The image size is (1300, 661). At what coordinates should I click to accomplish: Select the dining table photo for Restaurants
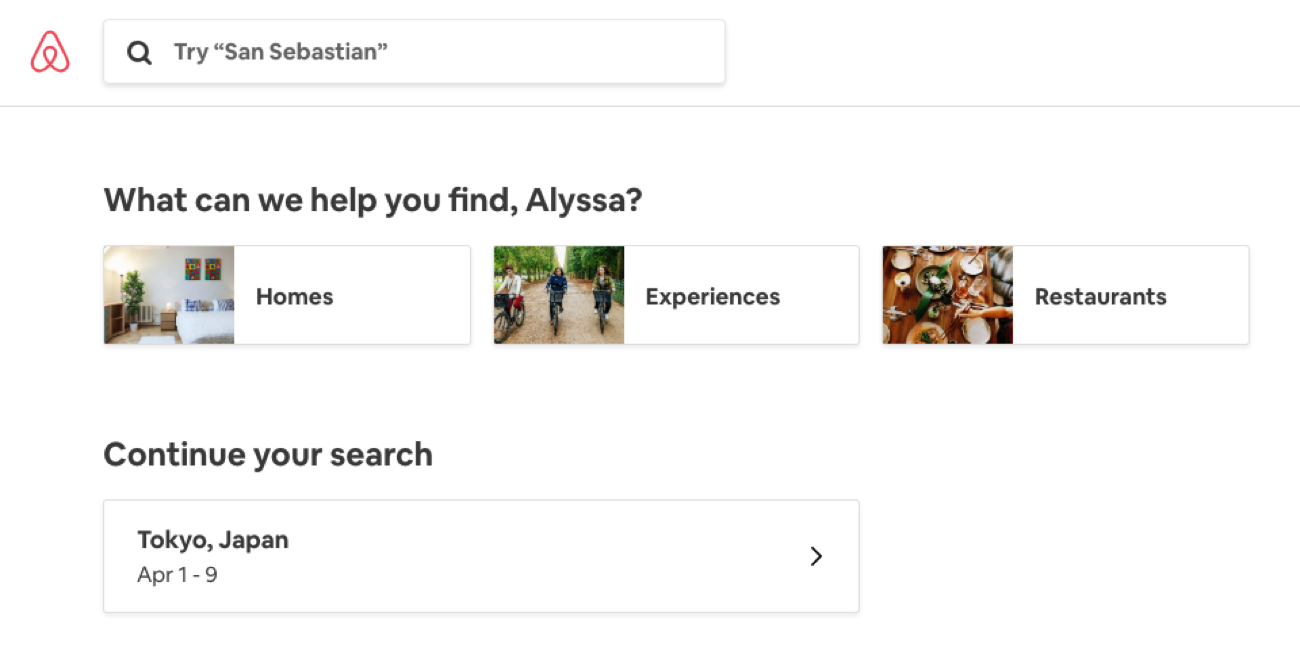click(948, 295)
